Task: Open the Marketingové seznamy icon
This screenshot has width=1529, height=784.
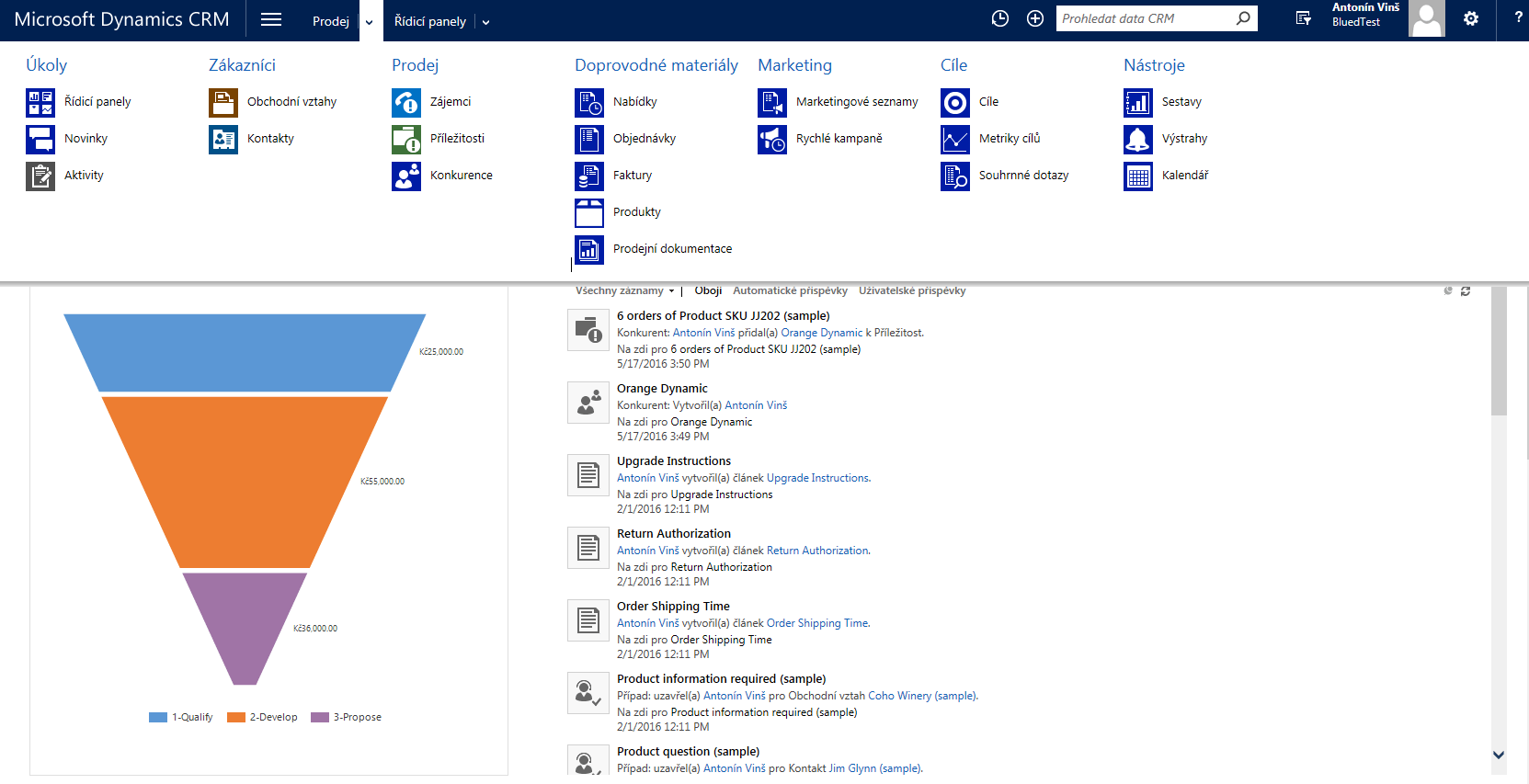Action: pyautogui.click(x=772, y=102)
